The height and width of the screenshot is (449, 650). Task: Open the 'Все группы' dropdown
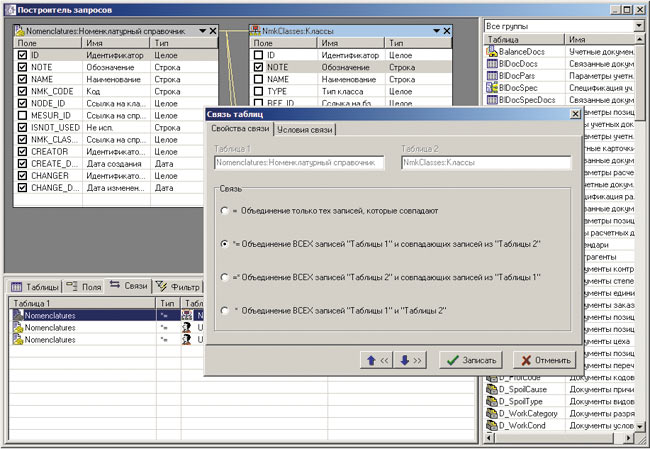click(x=639, y=24)
